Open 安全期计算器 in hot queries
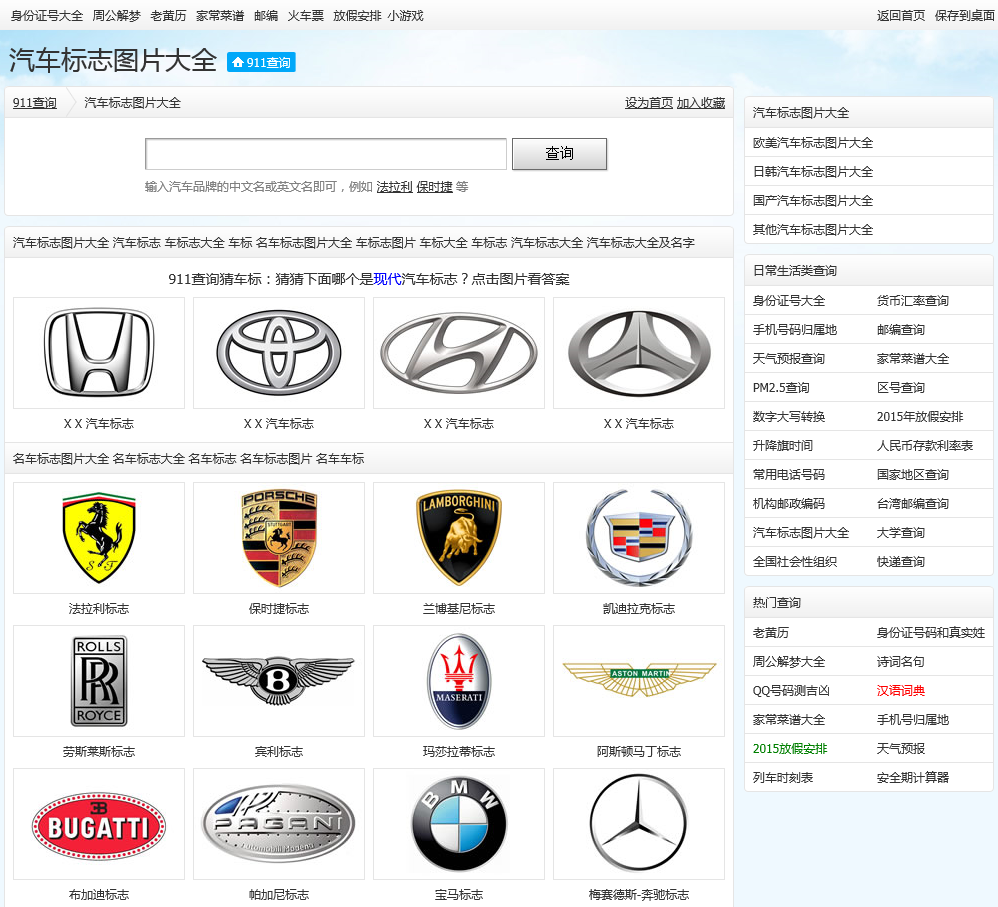Image resolution: width=998 pixels, height=907 pixels. pos(913,778)
